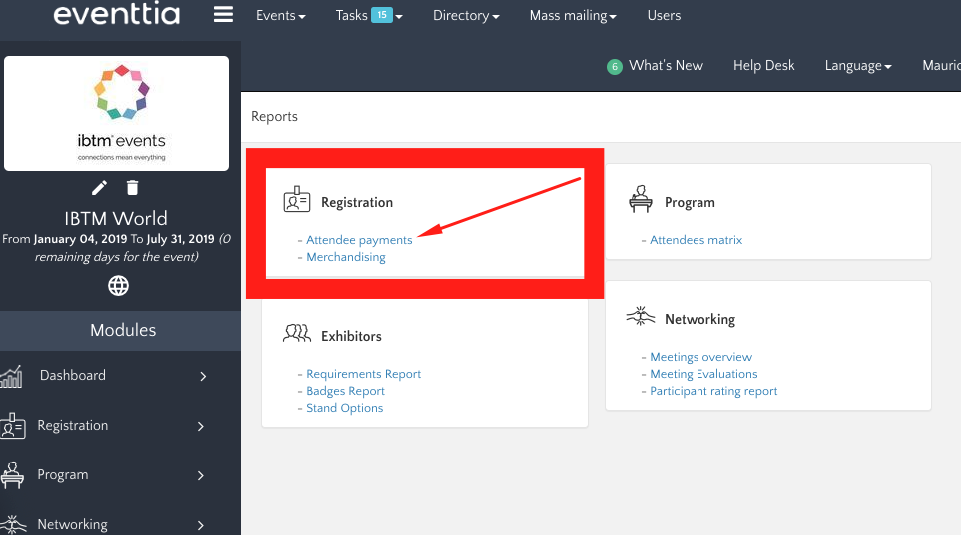Open the Merchandising report link
This screenshot has width=961, height=535.
pos(345,257)
